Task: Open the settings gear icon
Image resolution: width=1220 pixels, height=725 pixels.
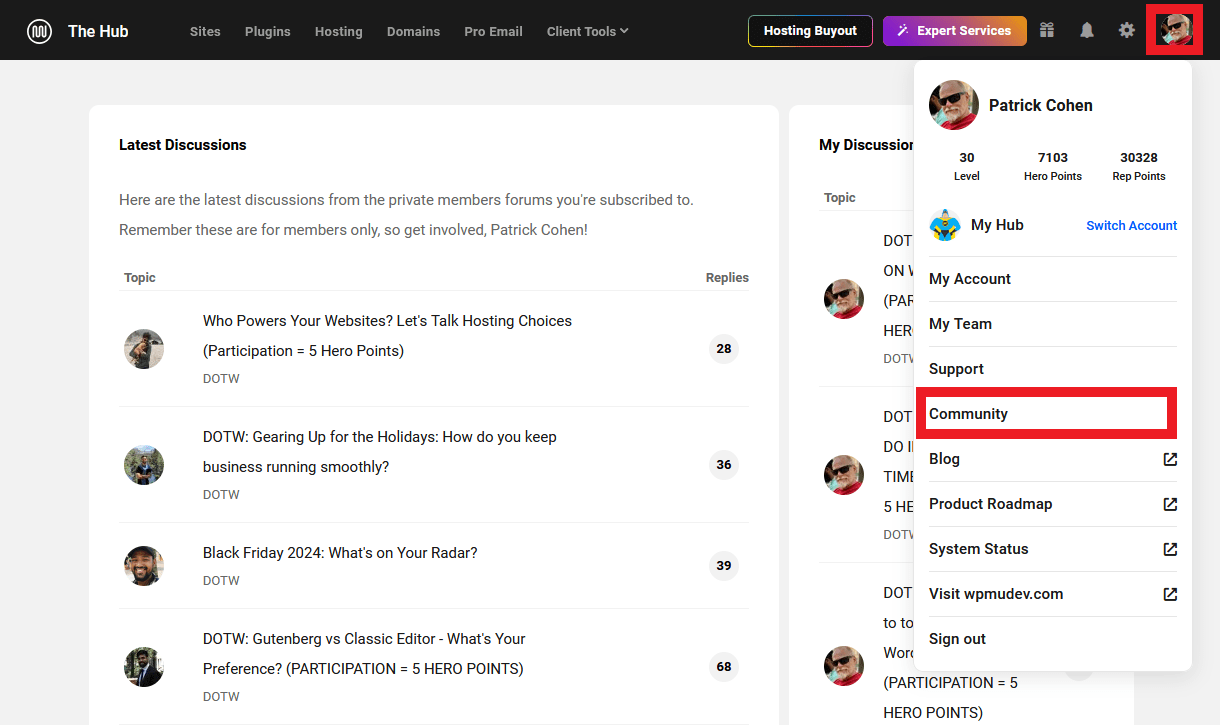Action: pos(1127,30)
